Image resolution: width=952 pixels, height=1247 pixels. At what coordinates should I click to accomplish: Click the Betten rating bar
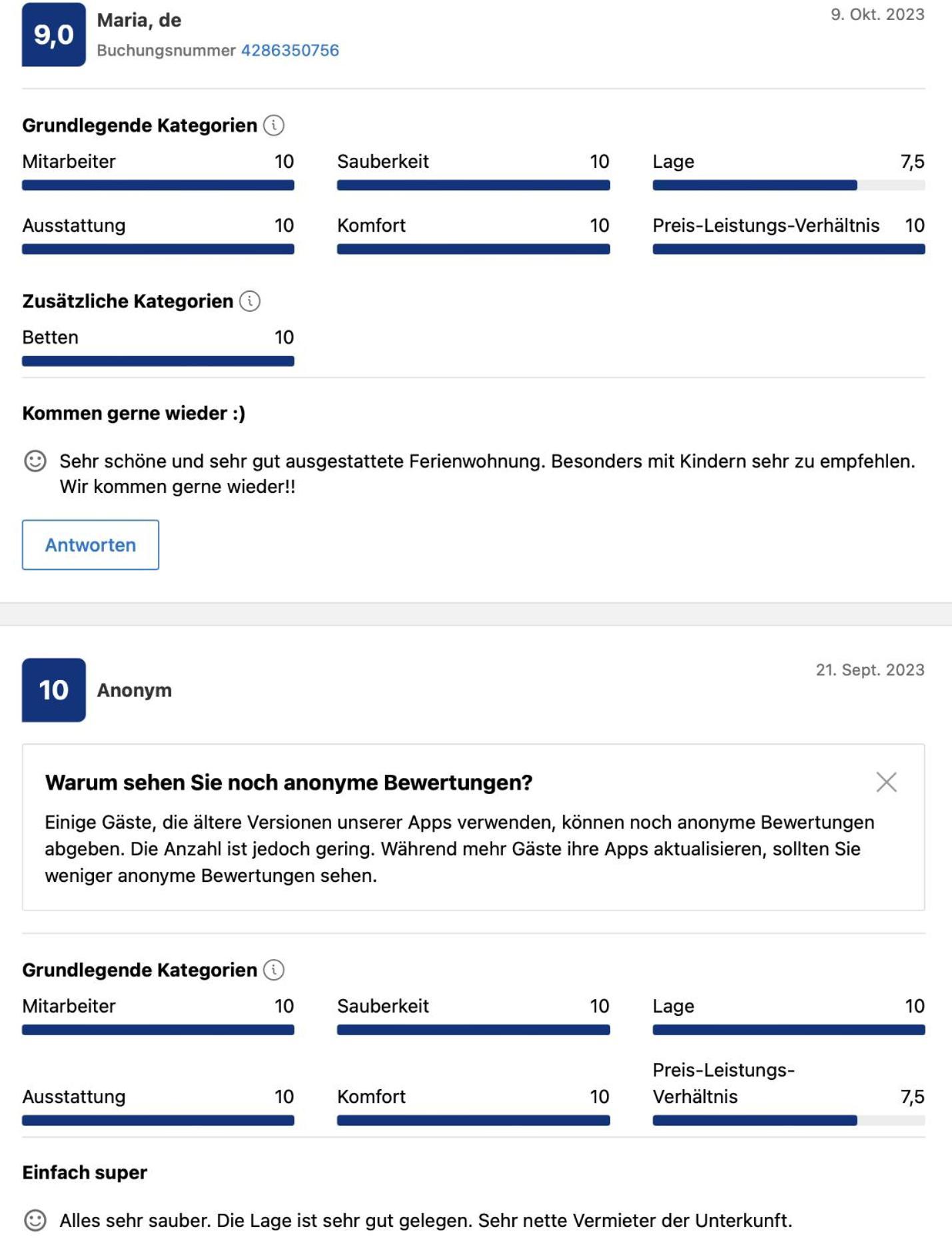[x=158, y=361]
